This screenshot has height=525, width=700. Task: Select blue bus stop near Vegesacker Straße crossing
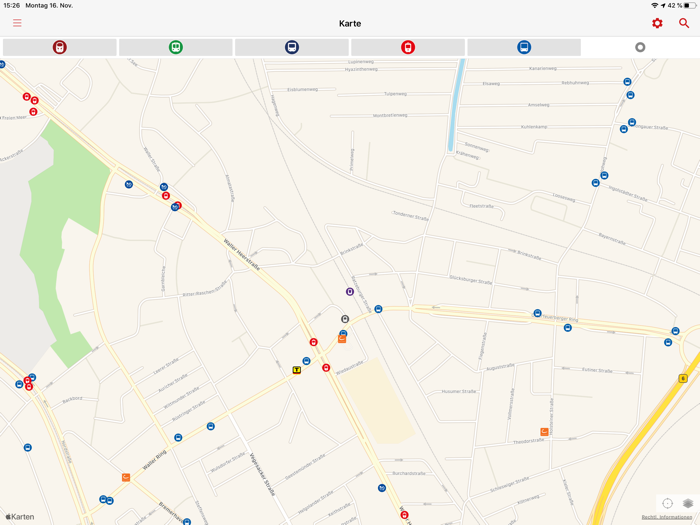211,426
